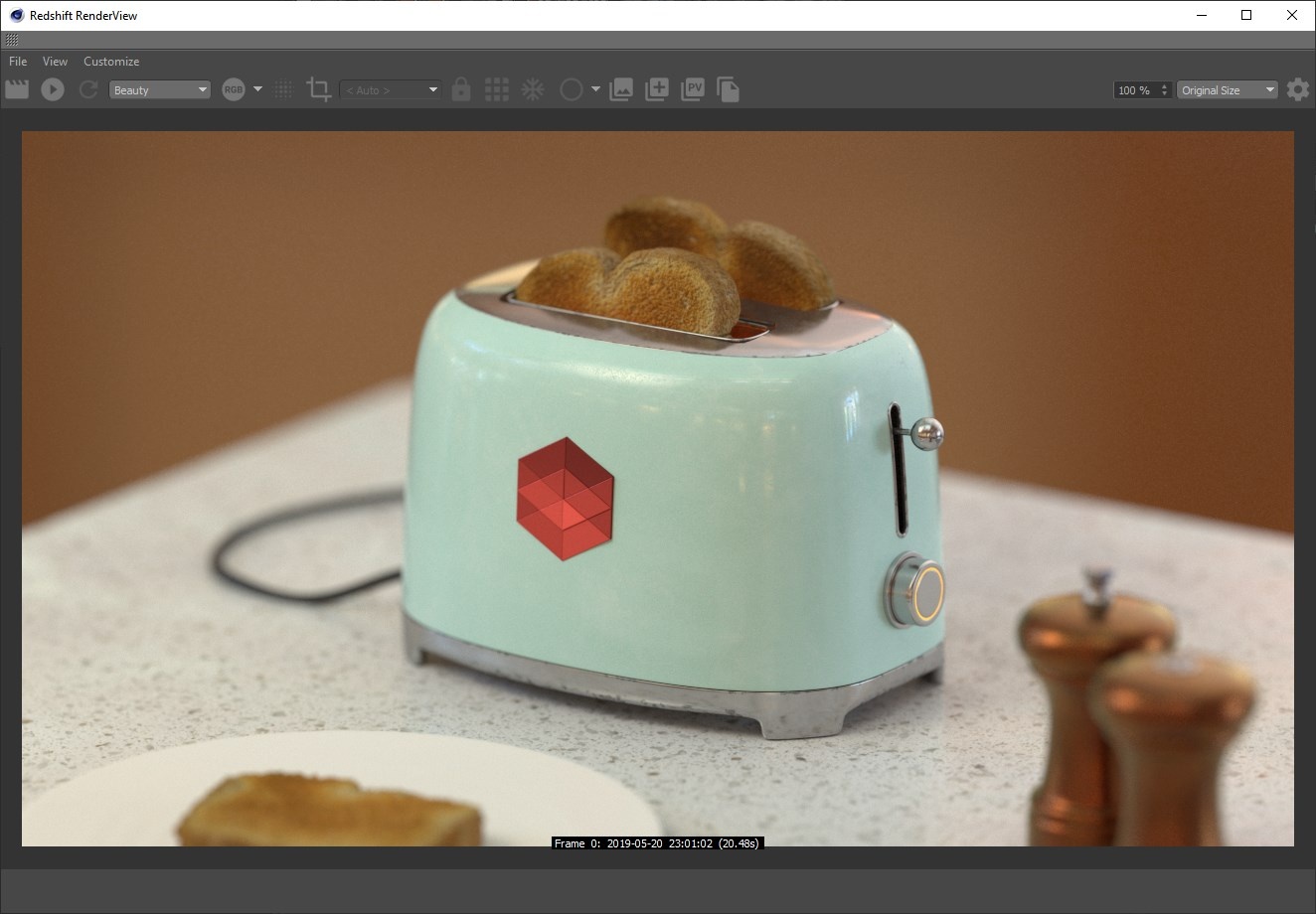The width and height of the screenshot is (1316, 914).
Task: Expand the circle icon dropdown arrow
Action: [595, 89]
